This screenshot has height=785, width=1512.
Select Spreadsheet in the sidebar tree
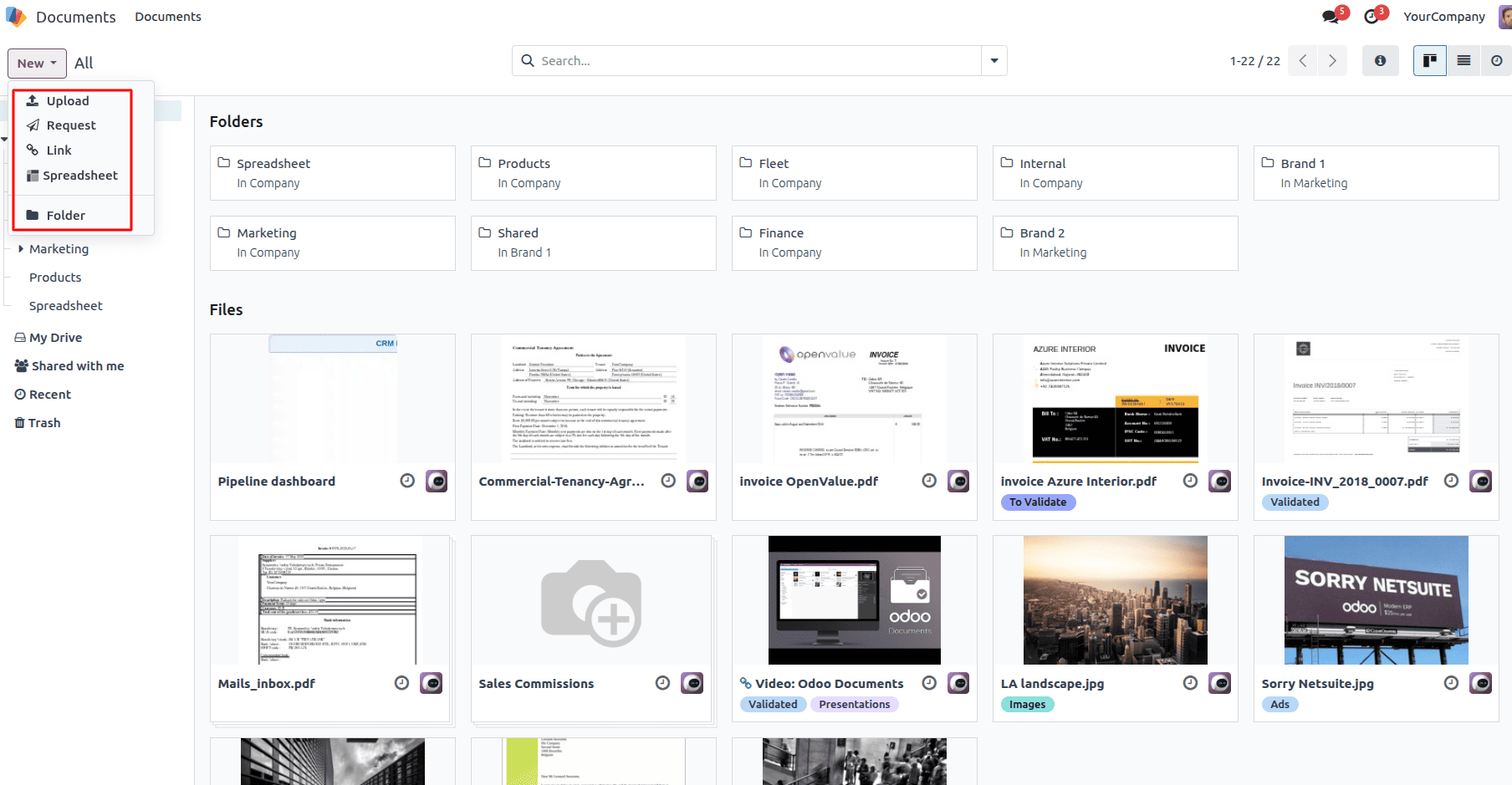[66, 306]
